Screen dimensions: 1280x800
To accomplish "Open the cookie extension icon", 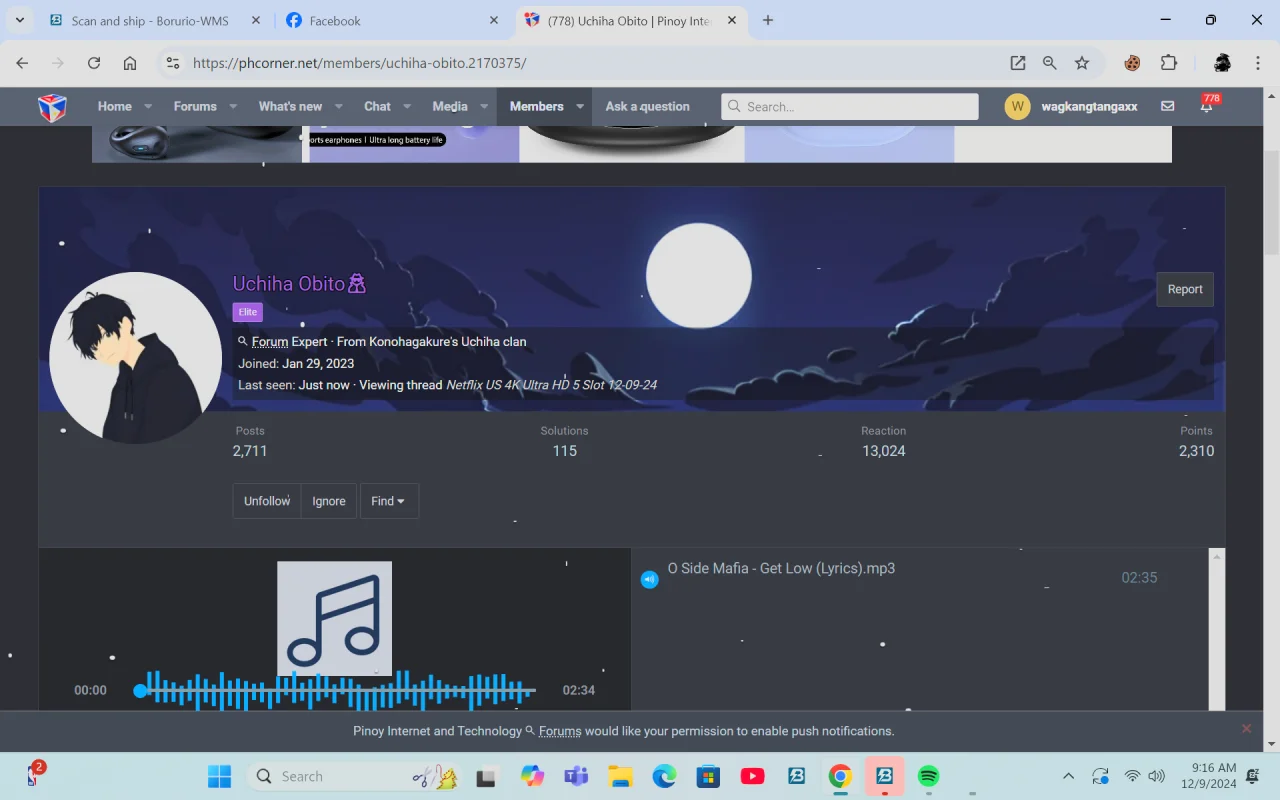I will tap(1132, 63).
